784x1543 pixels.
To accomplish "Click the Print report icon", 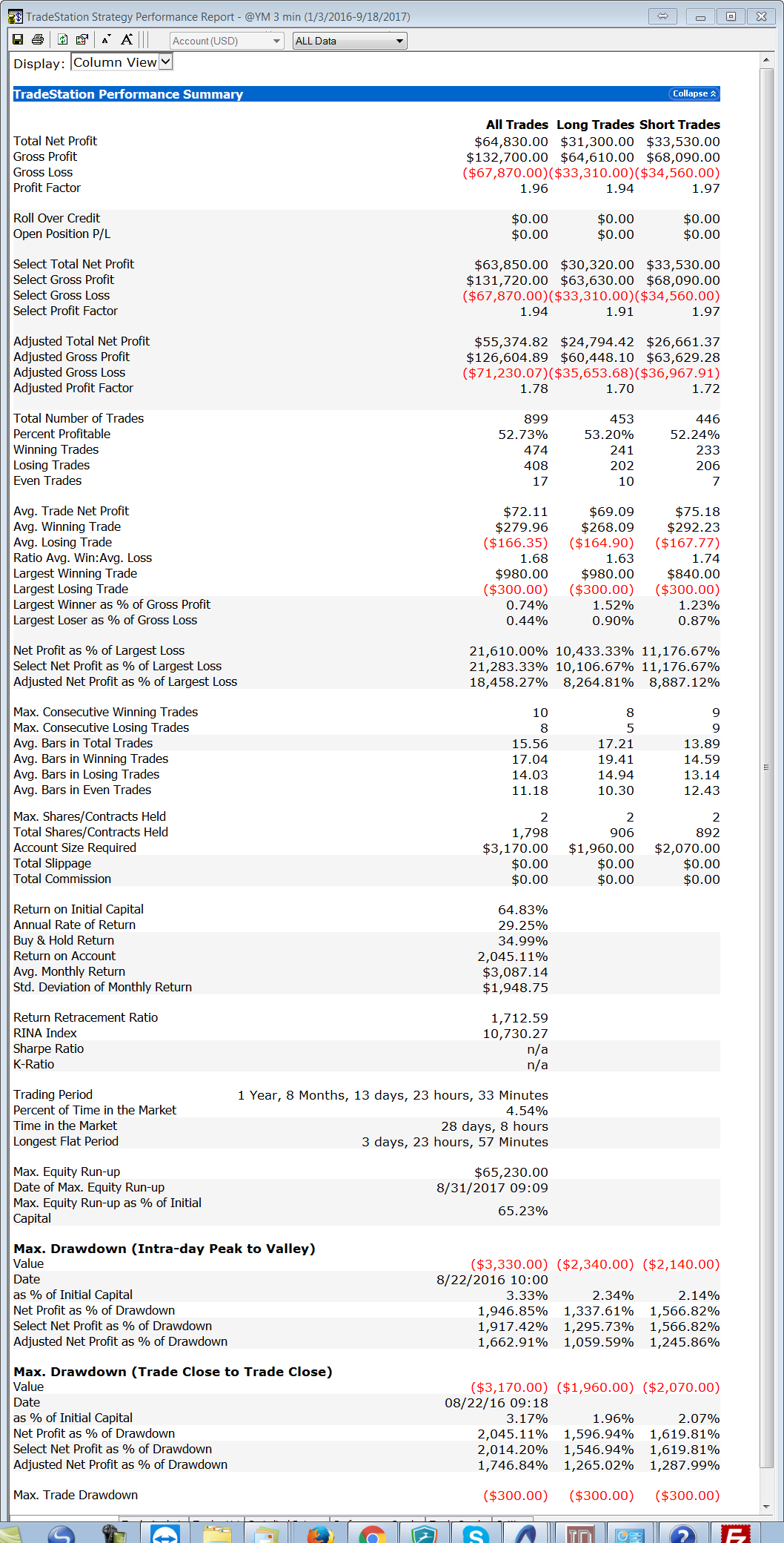I will click(38, 40).
